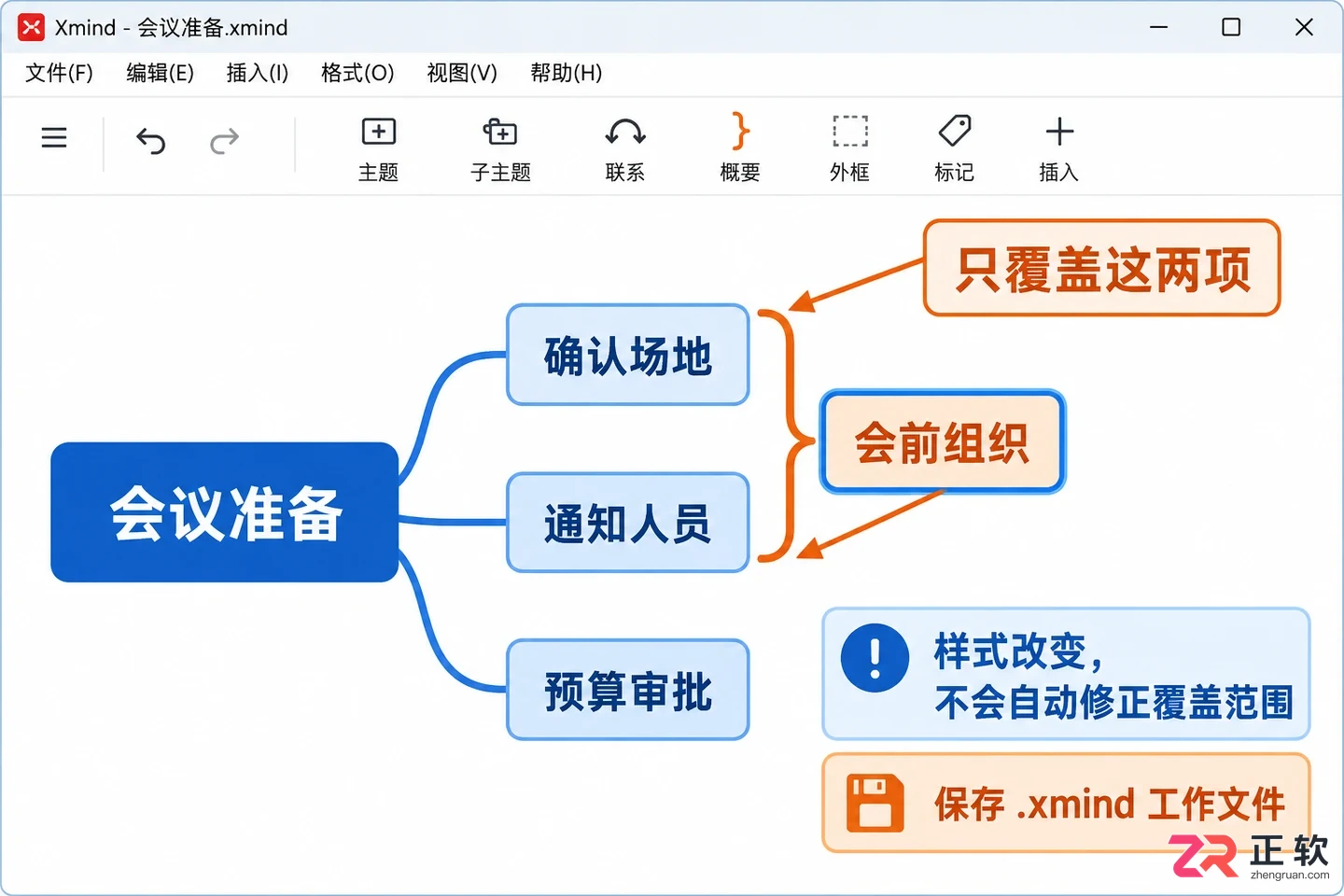Click the Xmind app logo icon
The image size is (1344, 896).
tap(31, 28)
